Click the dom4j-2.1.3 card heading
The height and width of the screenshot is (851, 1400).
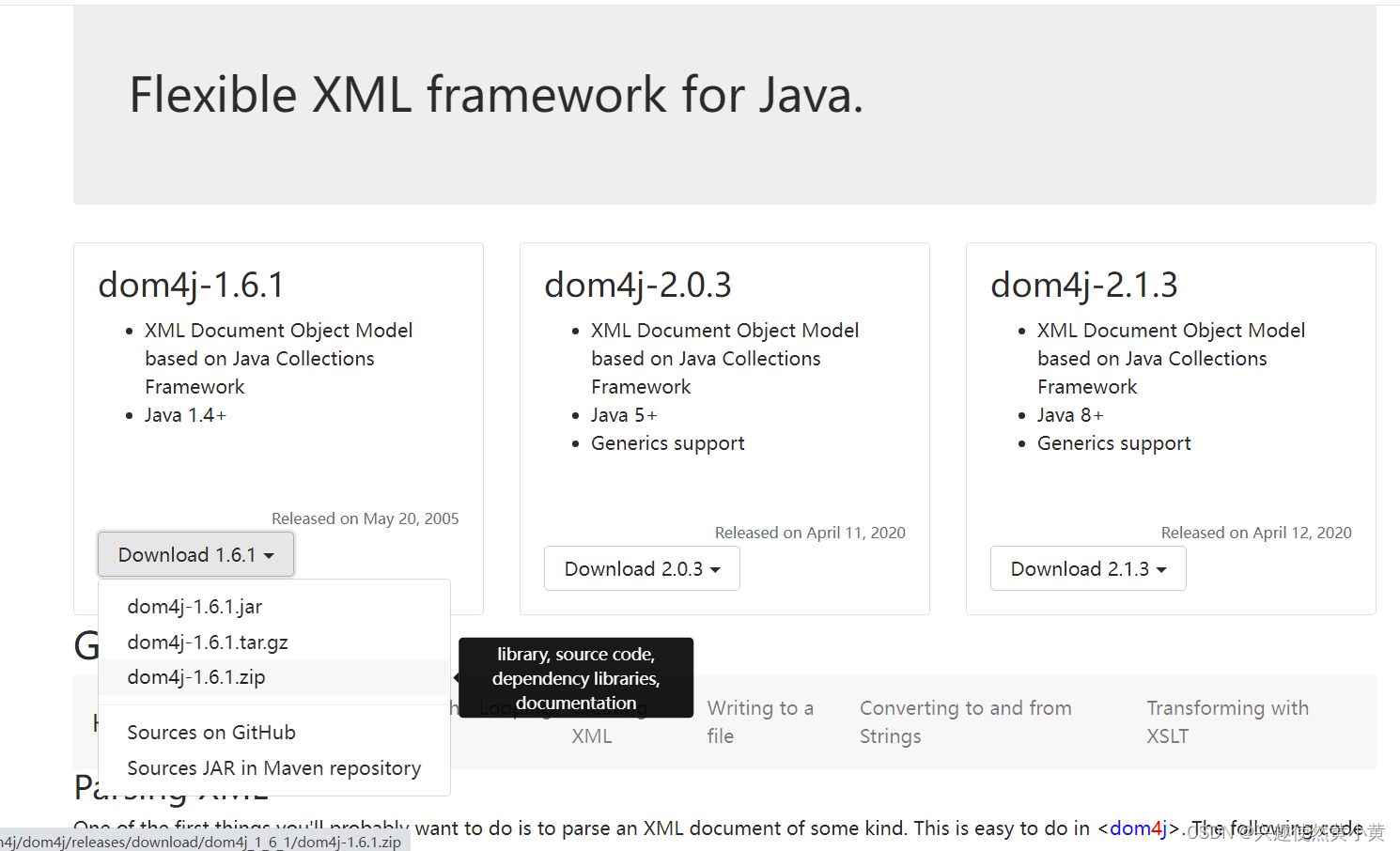coord(1083,285)
